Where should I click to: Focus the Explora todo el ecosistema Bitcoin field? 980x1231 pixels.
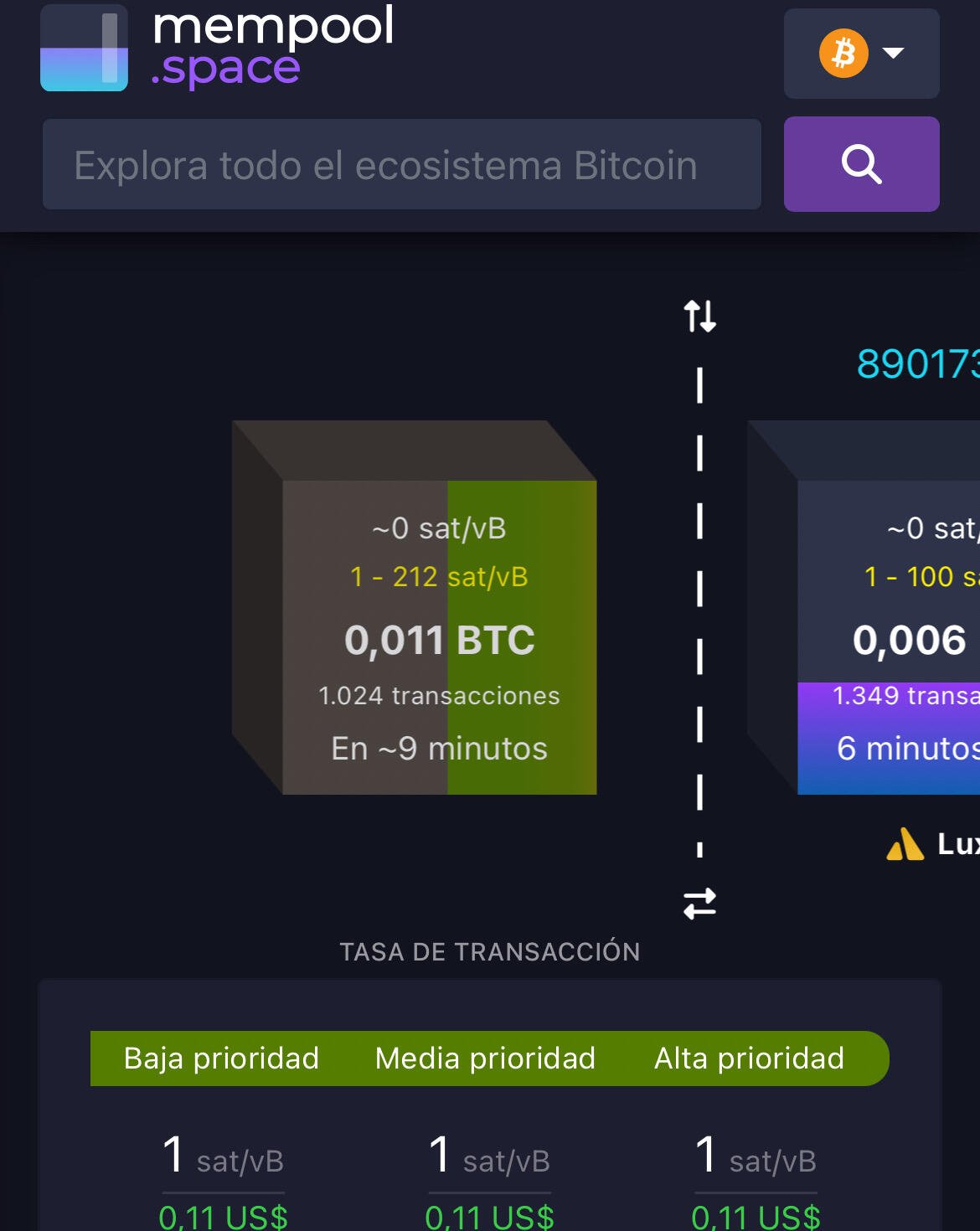coord(402,164)
